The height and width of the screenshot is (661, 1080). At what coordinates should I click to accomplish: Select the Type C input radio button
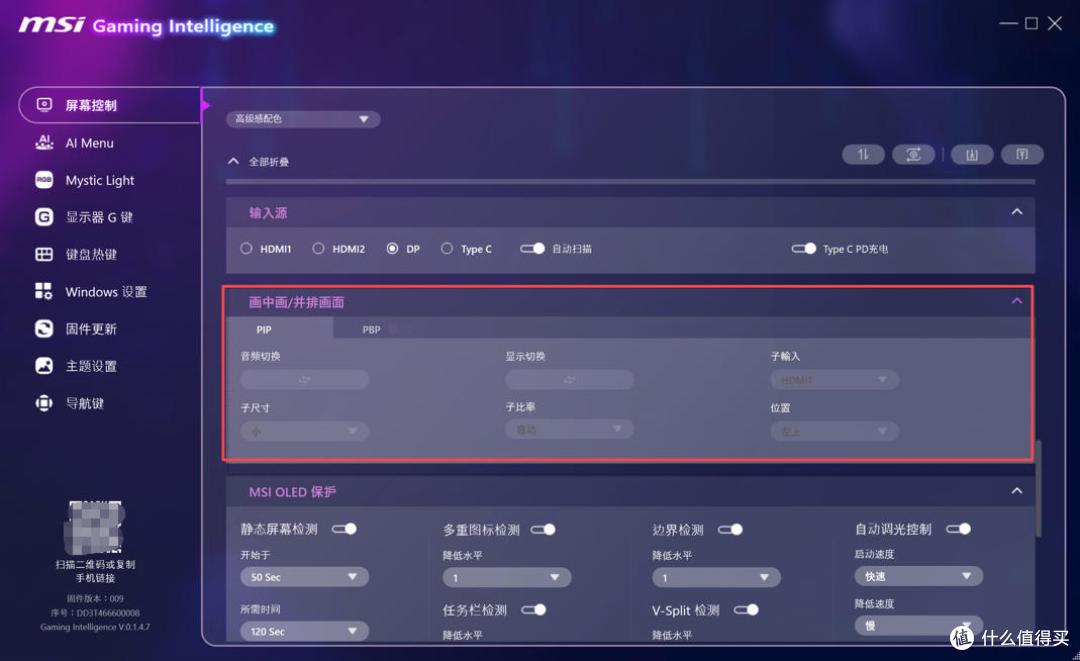[x=447, y=249]
